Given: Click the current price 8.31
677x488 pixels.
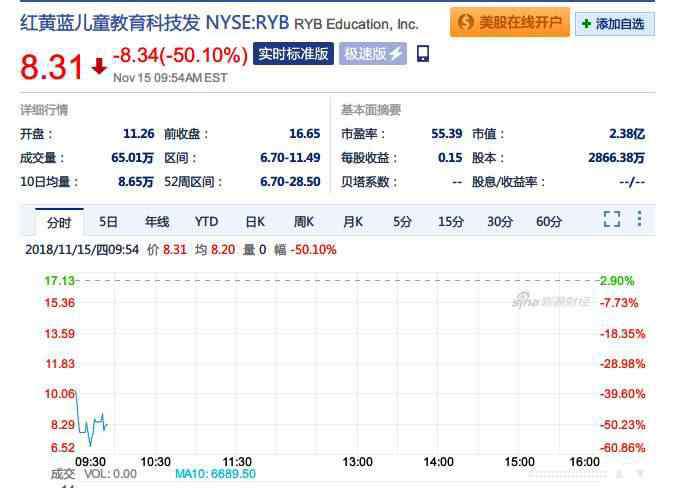Looking at the screenshot, I should tap(51, 67).
